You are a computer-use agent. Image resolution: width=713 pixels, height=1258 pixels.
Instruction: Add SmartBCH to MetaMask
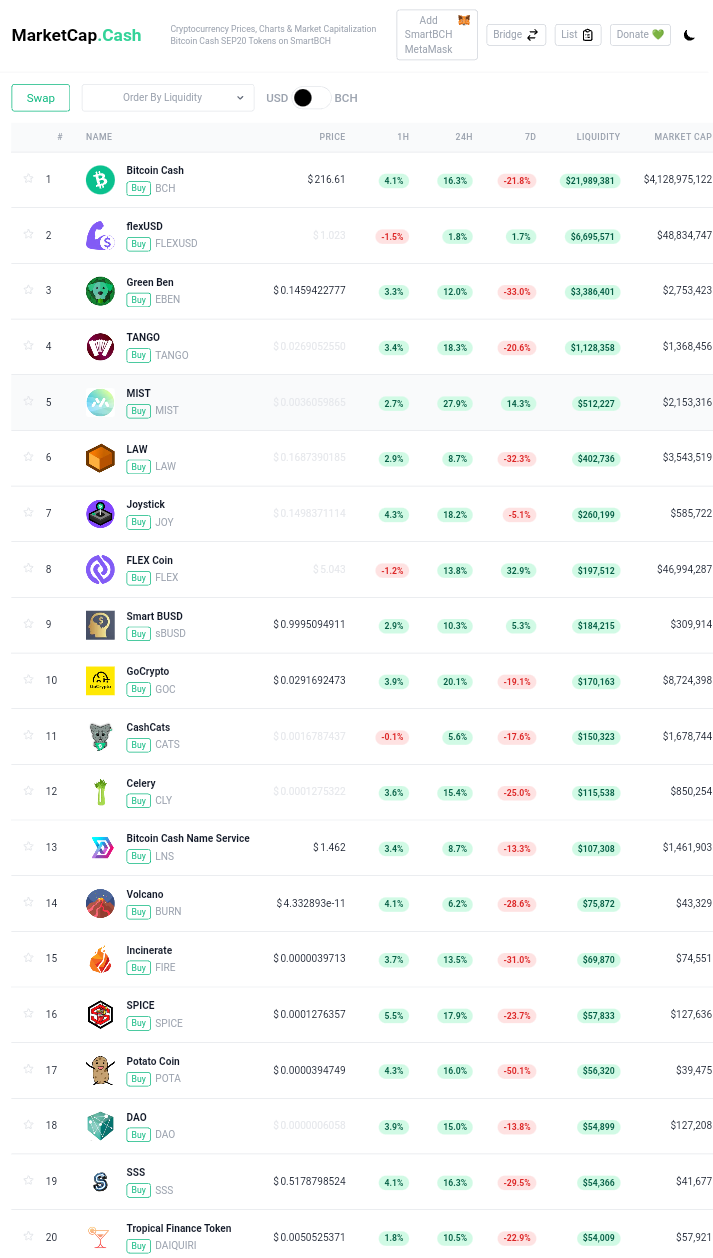pyautogui.click(x=437, y=35)
